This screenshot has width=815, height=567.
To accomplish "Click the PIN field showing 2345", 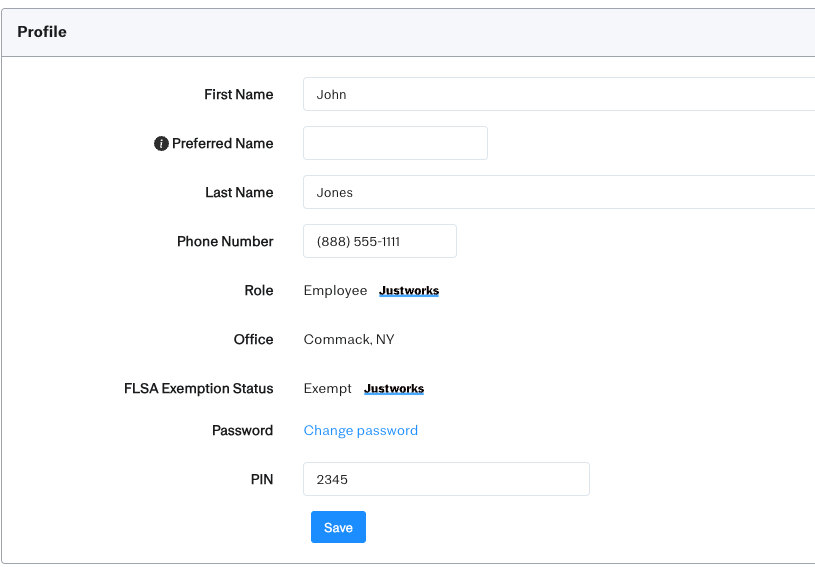I will 446,479.
